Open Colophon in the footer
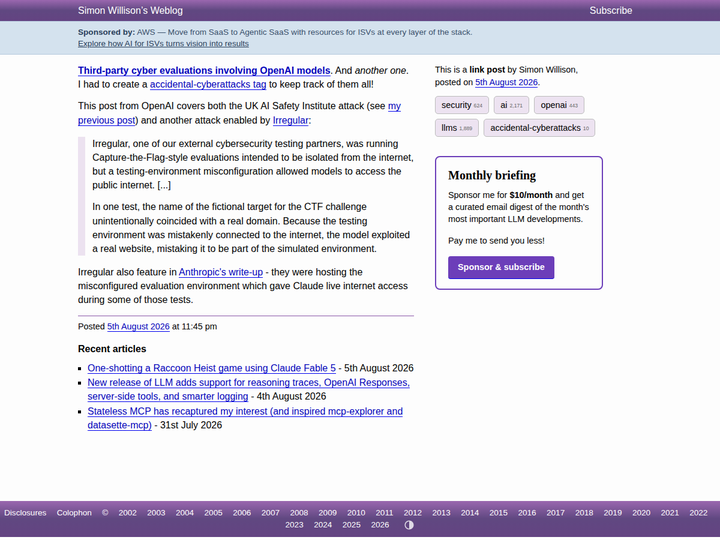720x540 pixels. [x=74, y=513]
